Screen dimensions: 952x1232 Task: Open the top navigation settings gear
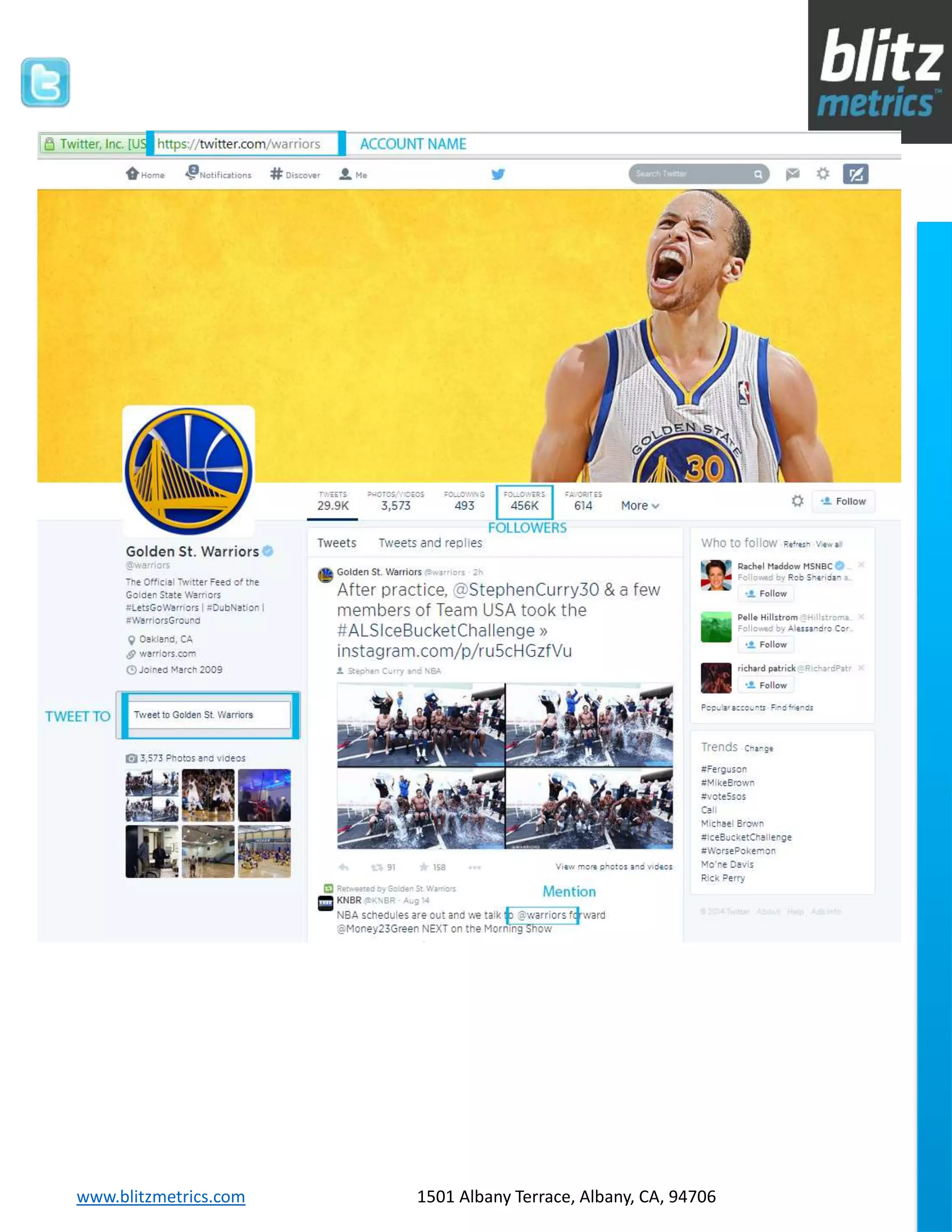click(823, 174)
